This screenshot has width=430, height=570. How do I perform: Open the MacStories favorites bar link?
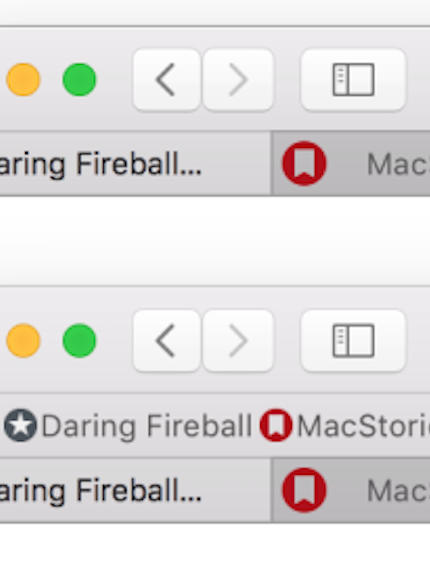(363, 426)
